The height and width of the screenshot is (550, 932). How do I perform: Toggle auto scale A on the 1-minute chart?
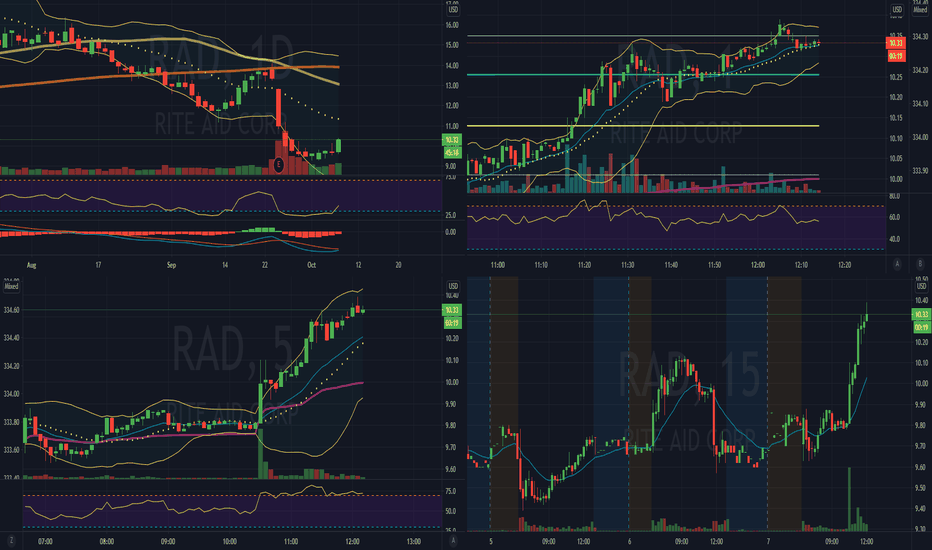click(x=897, y=264)
